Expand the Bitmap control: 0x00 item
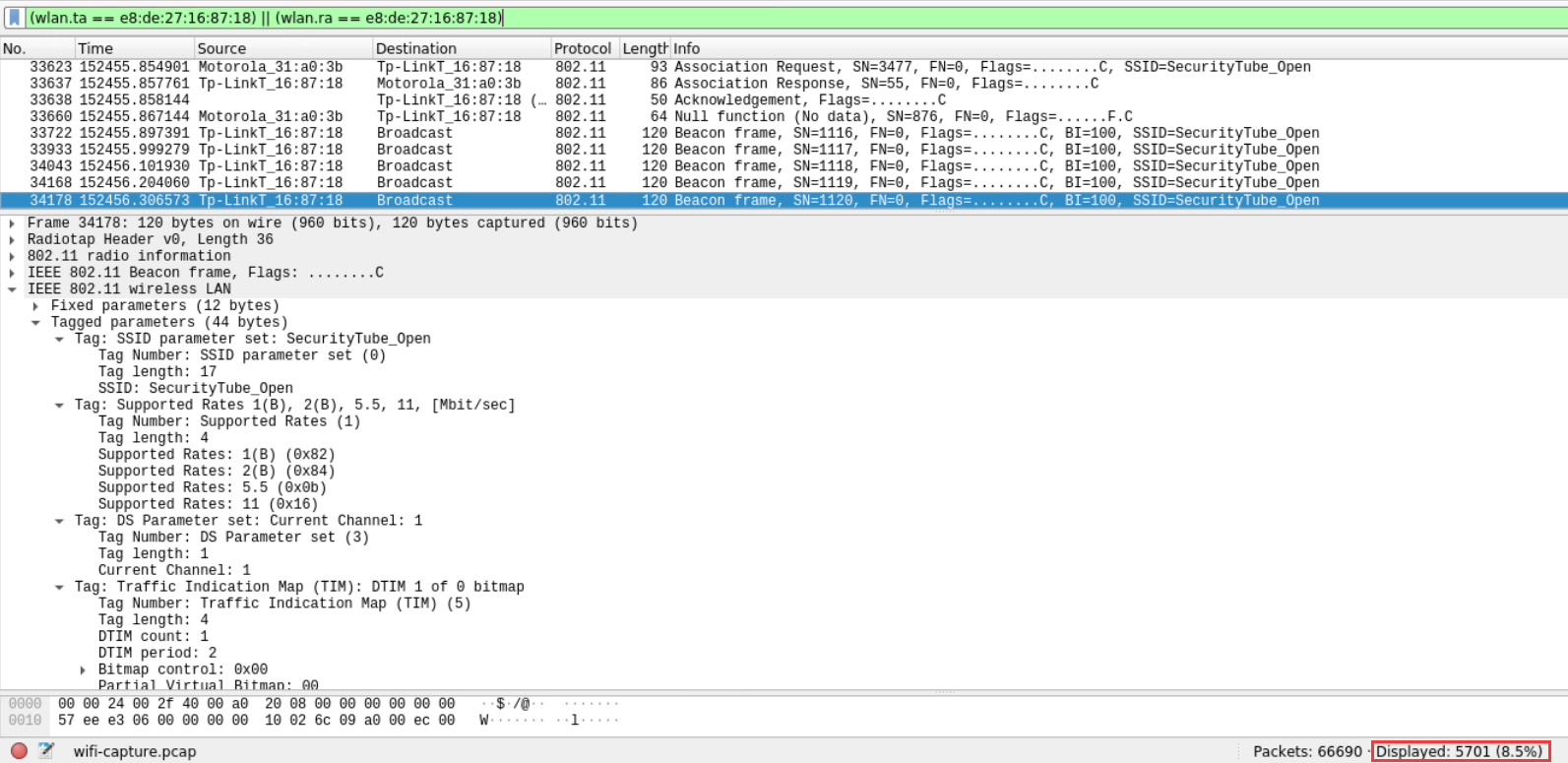 pos(83,669)
